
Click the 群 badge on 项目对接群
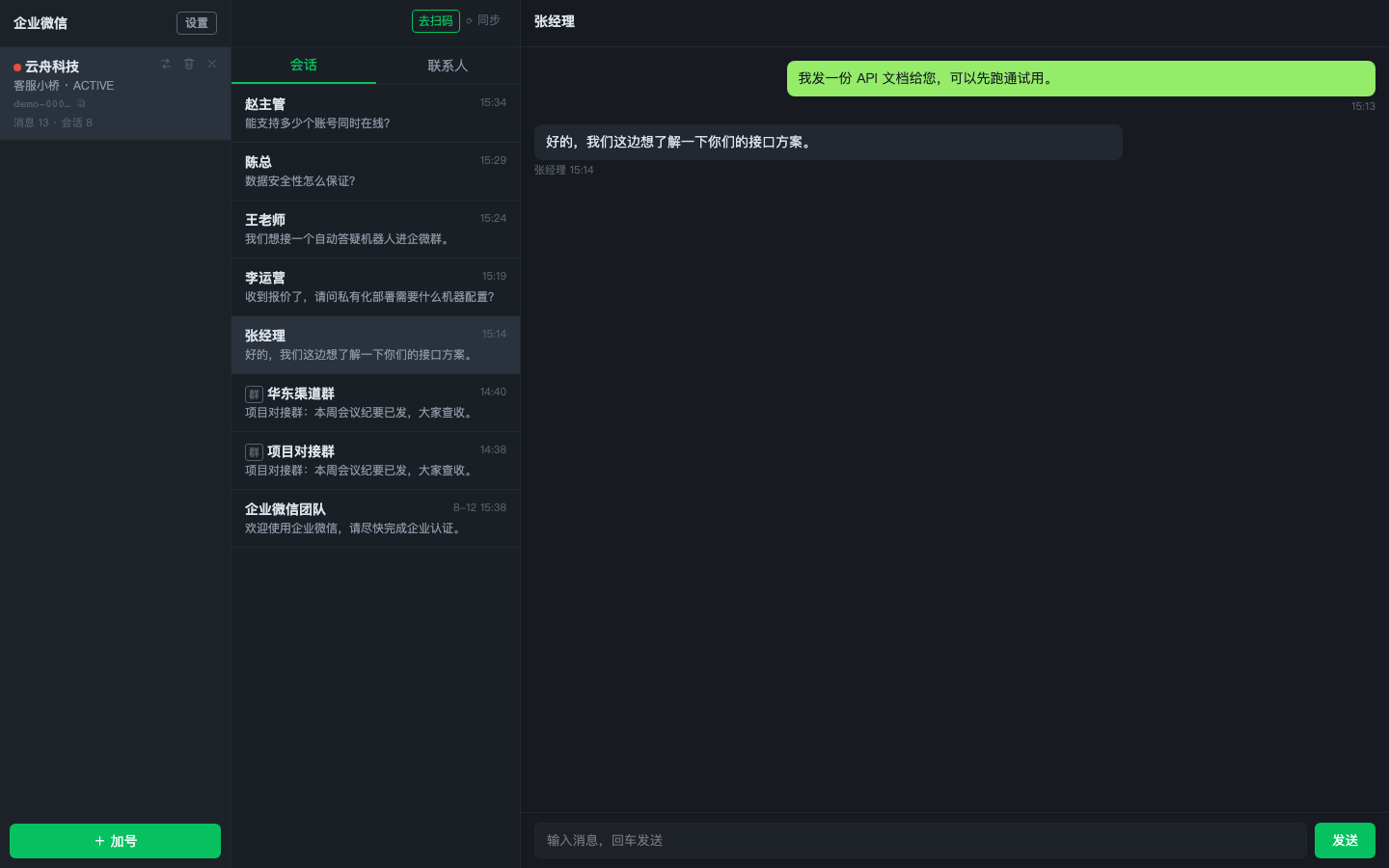[254, 451]
